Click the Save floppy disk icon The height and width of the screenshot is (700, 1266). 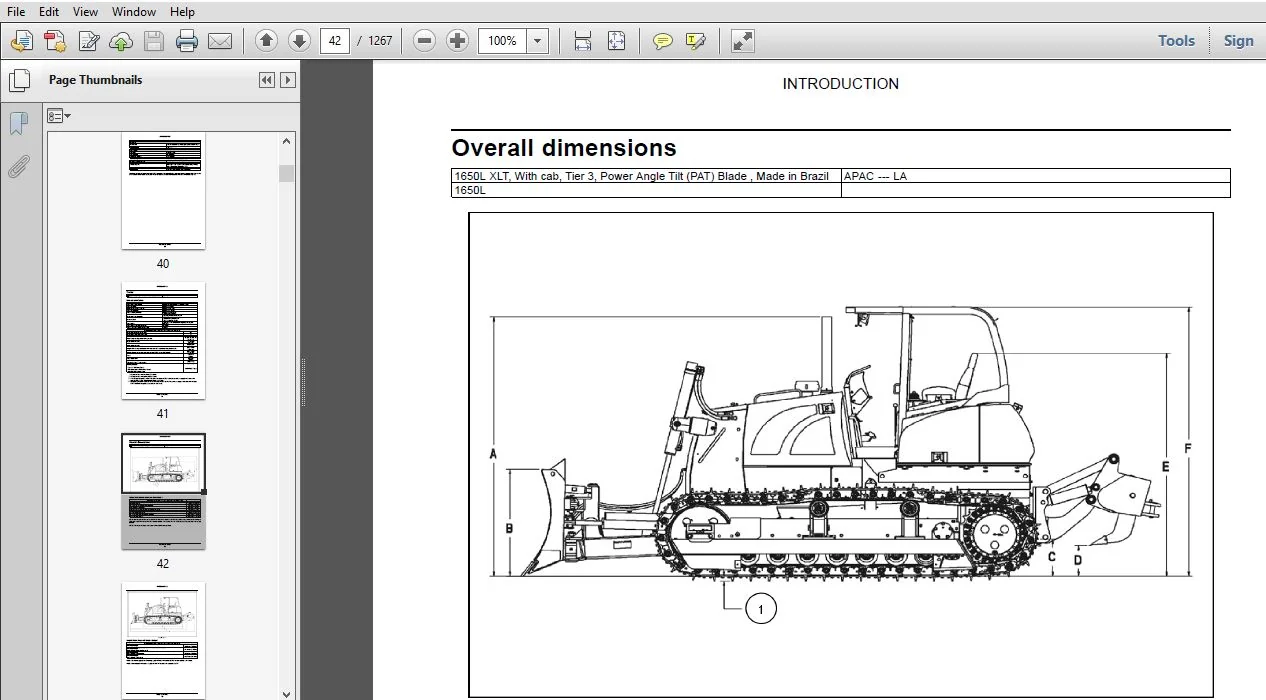154,41
